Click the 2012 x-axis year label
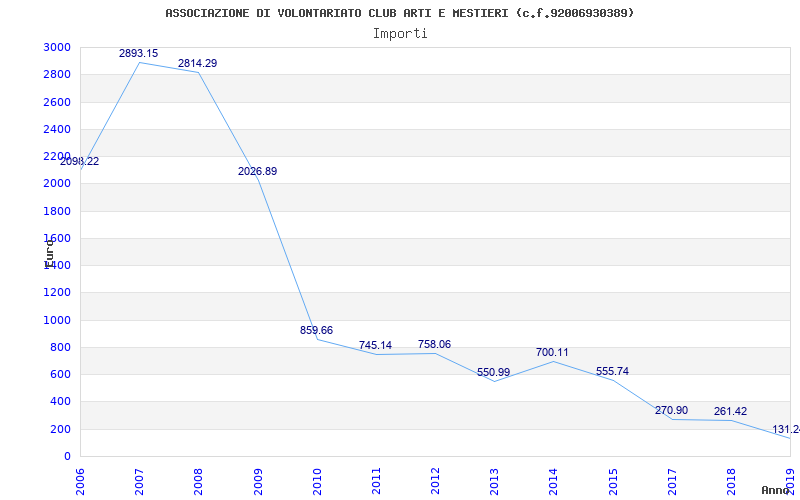 coord(435,481)
